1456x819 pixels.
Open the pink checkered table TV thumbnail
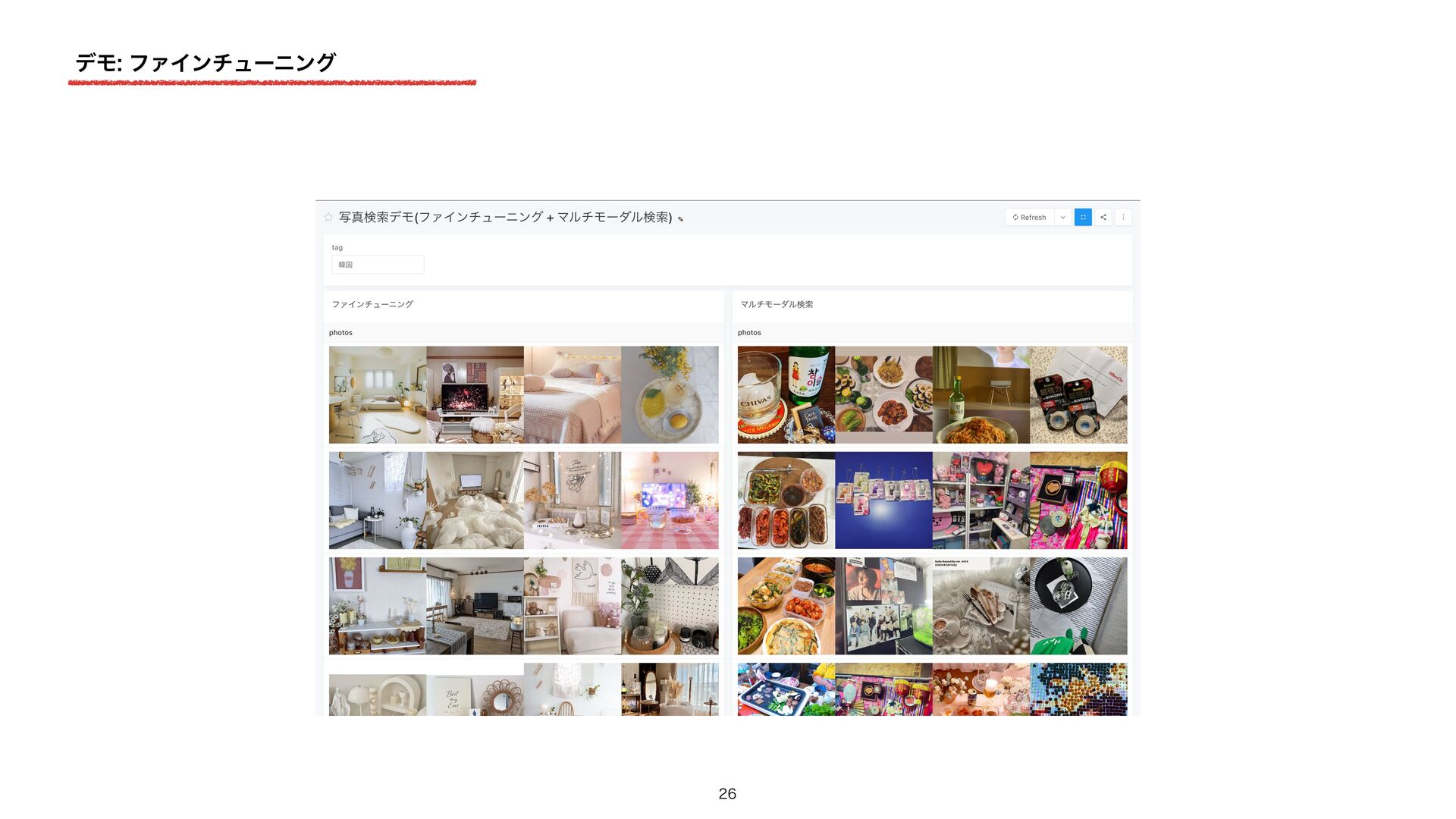[670, 500]
